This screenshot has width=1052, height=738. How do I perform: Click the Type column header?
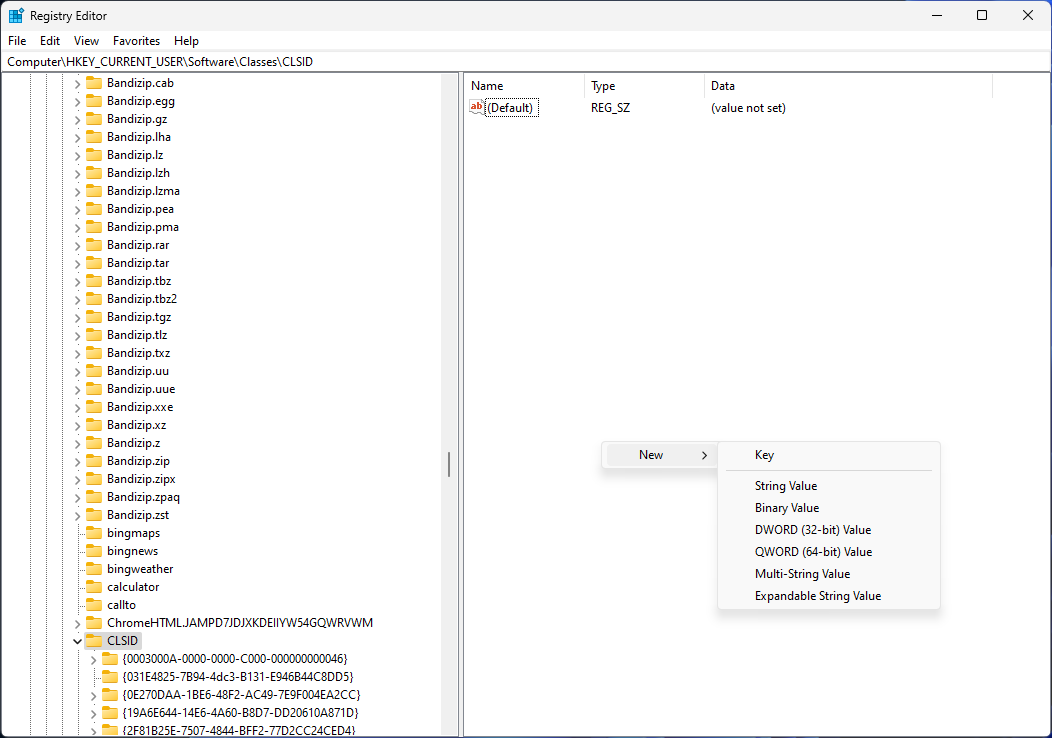[644, 86]
